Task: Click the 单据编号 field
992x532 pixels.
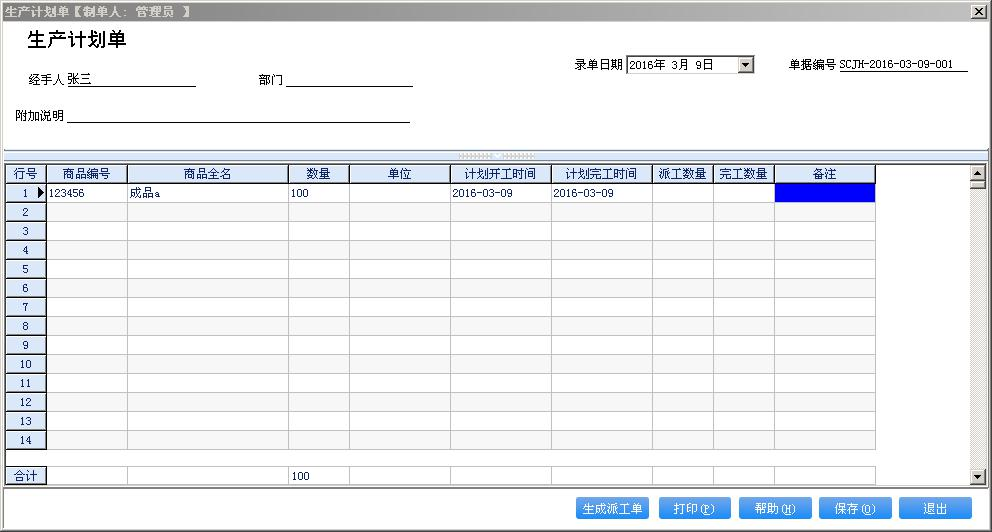Action: [903, 65]
